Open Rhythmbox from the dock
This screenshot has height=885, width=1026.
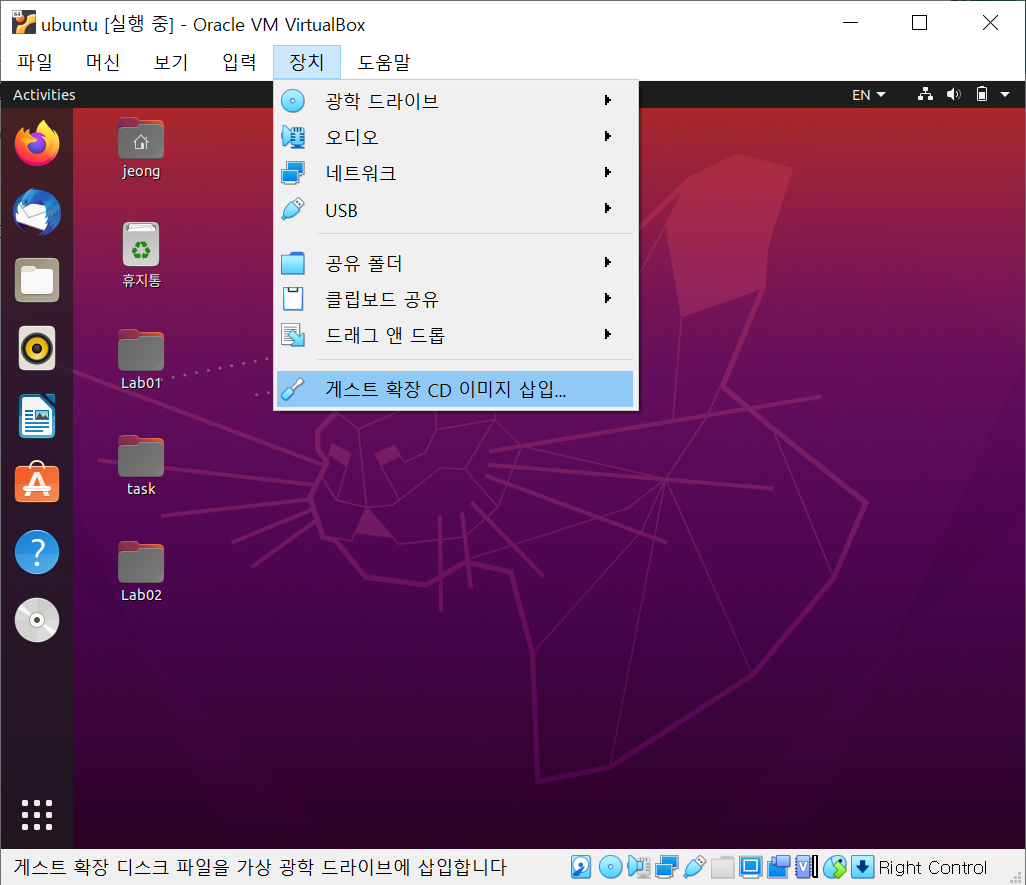point(37,348)
